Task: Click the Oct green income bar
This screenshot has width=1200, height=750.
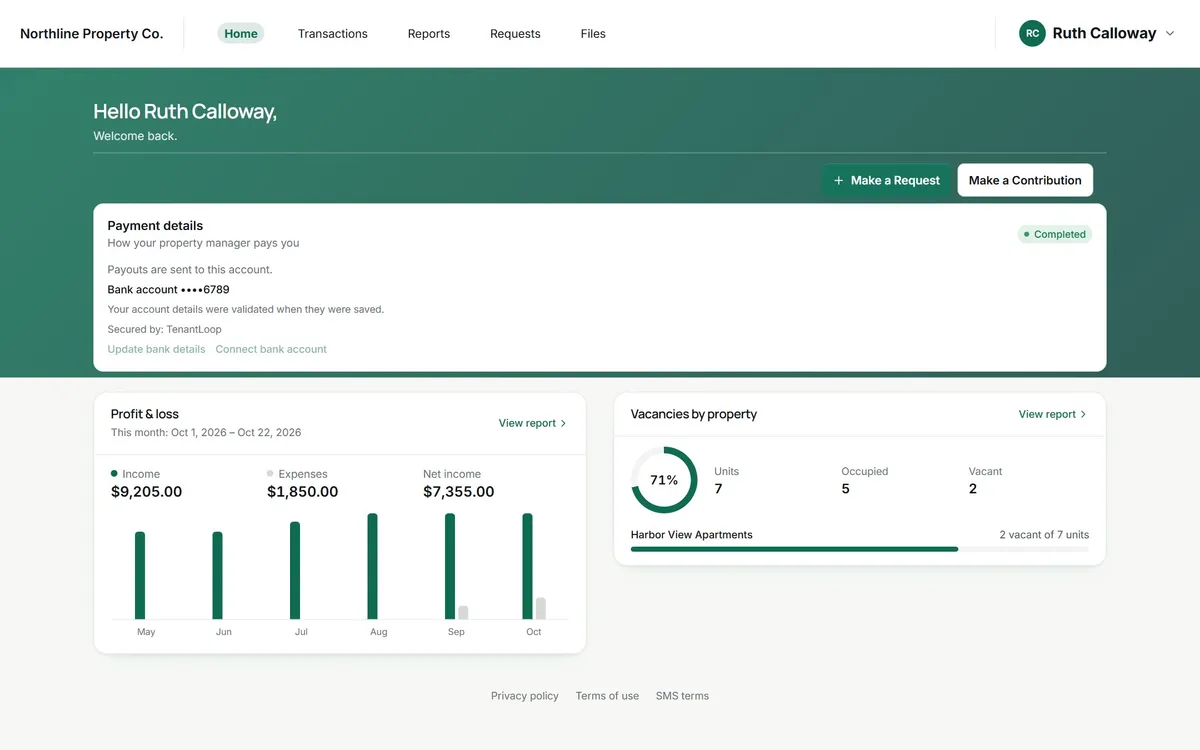Action: (x=527, y=567)
